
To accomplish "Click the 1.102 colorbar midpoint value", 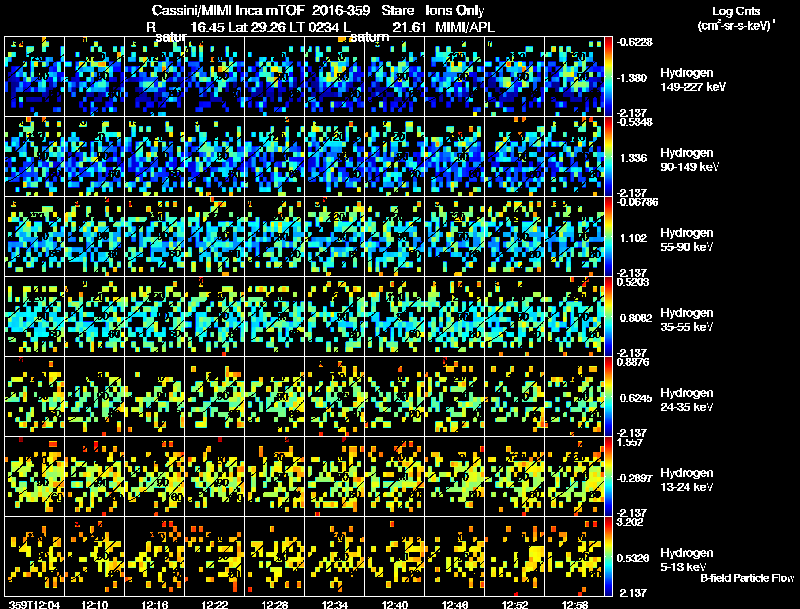I will (634, 238).
